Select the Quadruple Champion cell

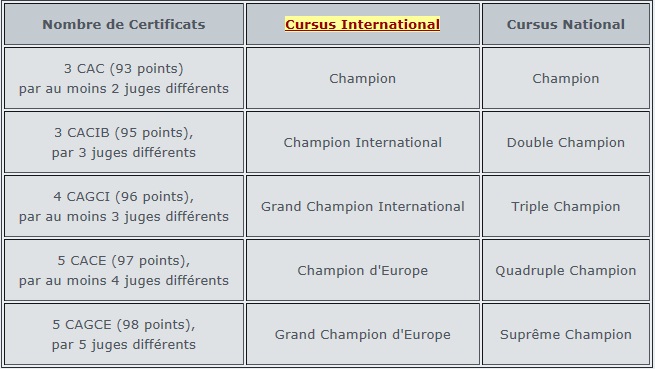(x=566, y=270)
